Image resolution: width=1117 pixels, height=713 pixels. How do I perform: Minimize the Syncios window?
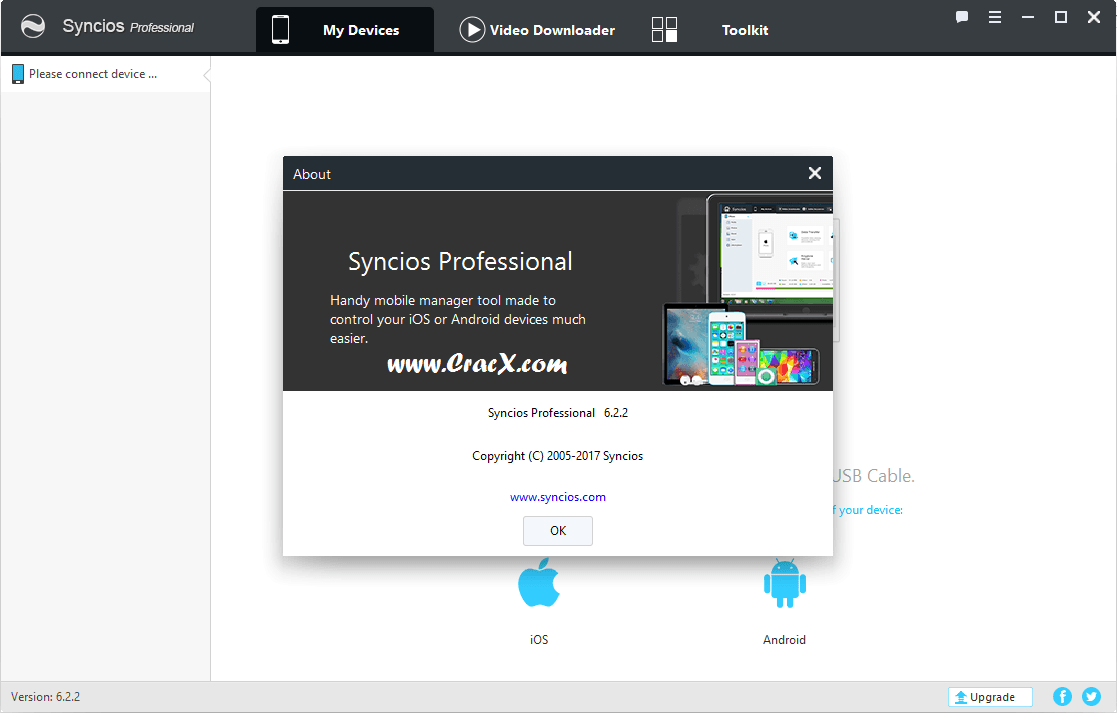pos(1027,17)
